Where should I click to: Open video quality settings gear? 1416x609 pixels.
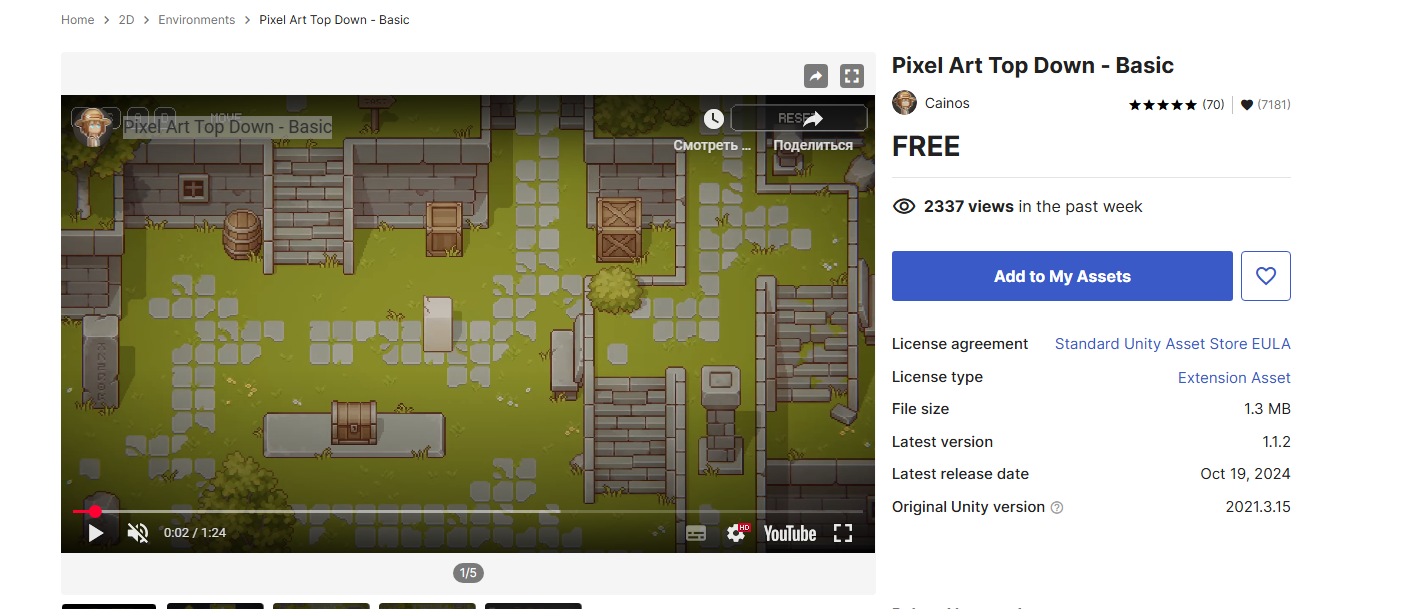tap(737, 533)
